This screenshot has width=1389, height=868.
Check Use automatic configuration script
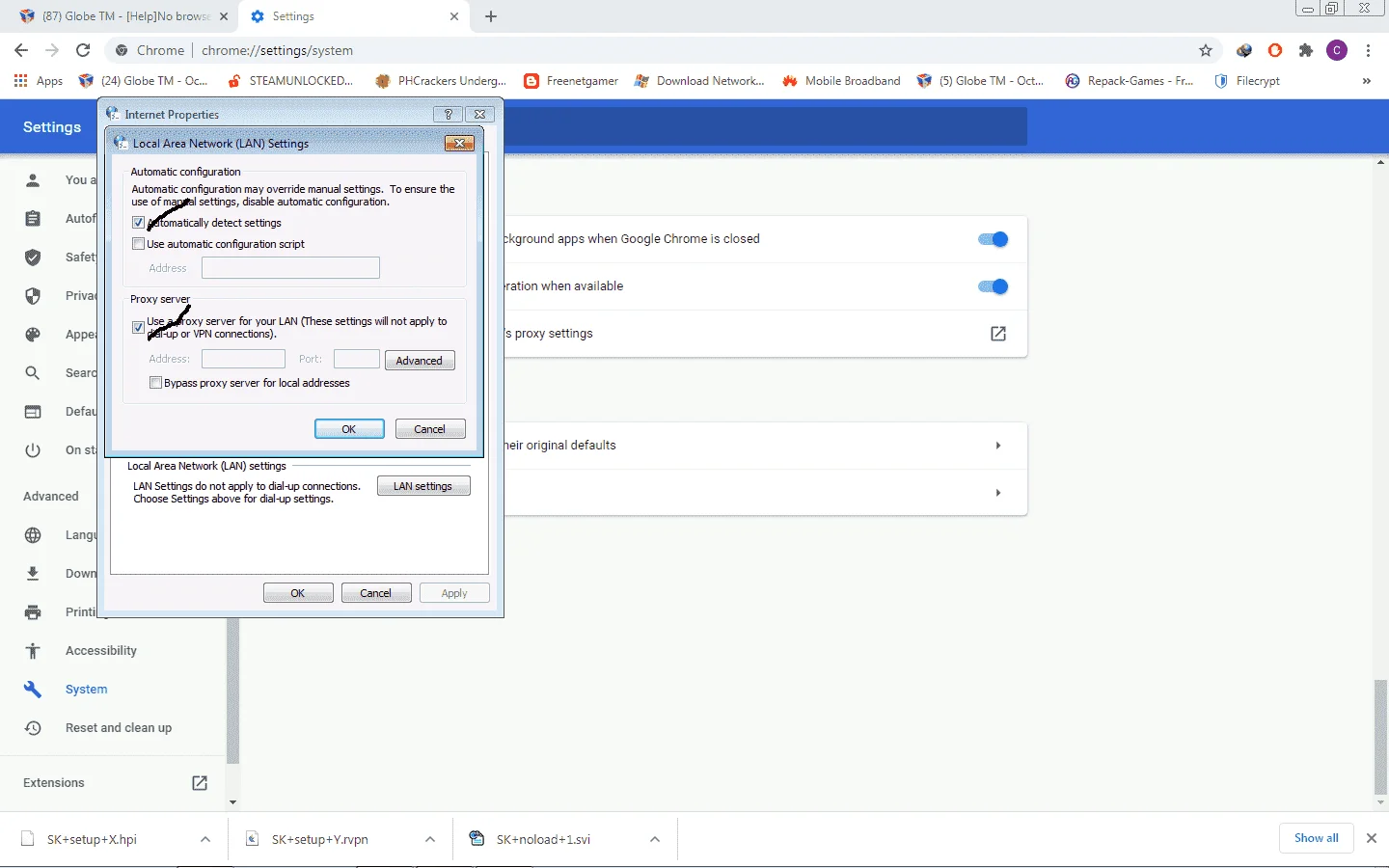[x=138, y=244]
